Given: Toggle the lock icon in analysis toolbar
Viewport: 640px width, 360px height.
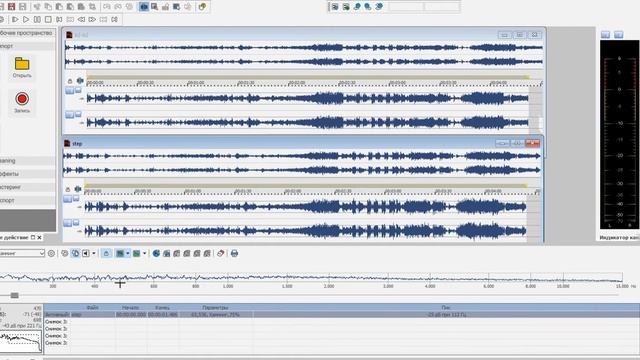Looking at the screenshot, I should pyautogui.click(x=107, y=253).
